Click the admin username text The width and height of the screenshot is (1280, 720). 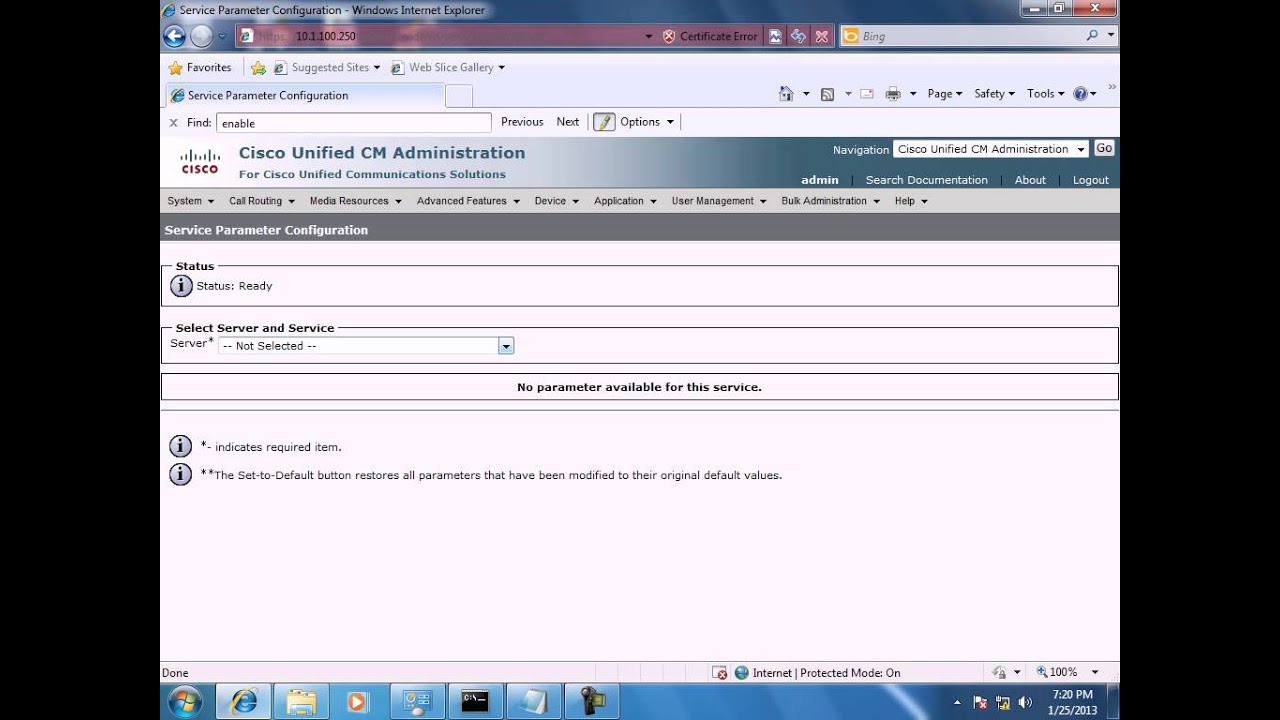pos(819,180)
